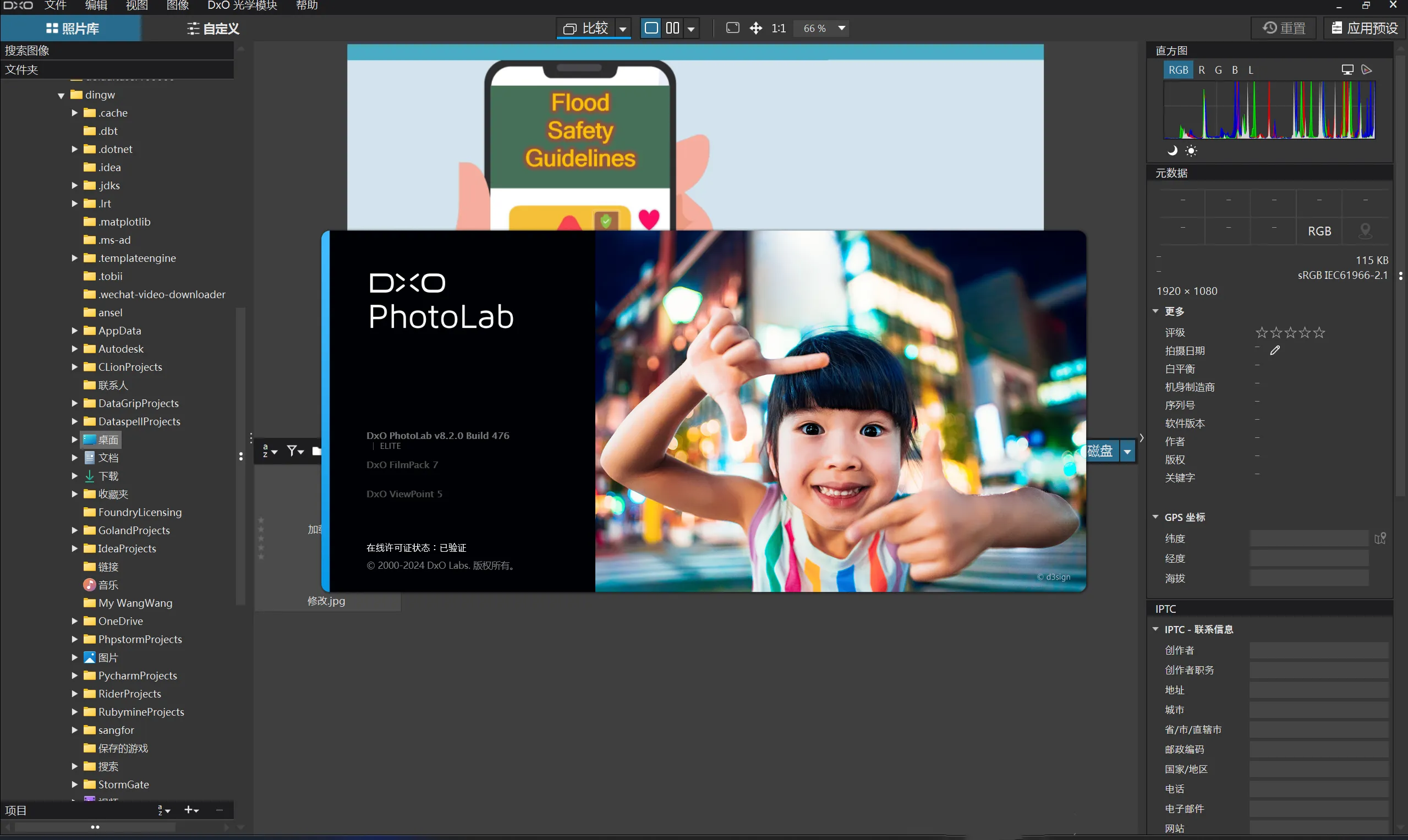Expand the AppData folder tree node
1408x840 pixels.
tap(74, 331)
